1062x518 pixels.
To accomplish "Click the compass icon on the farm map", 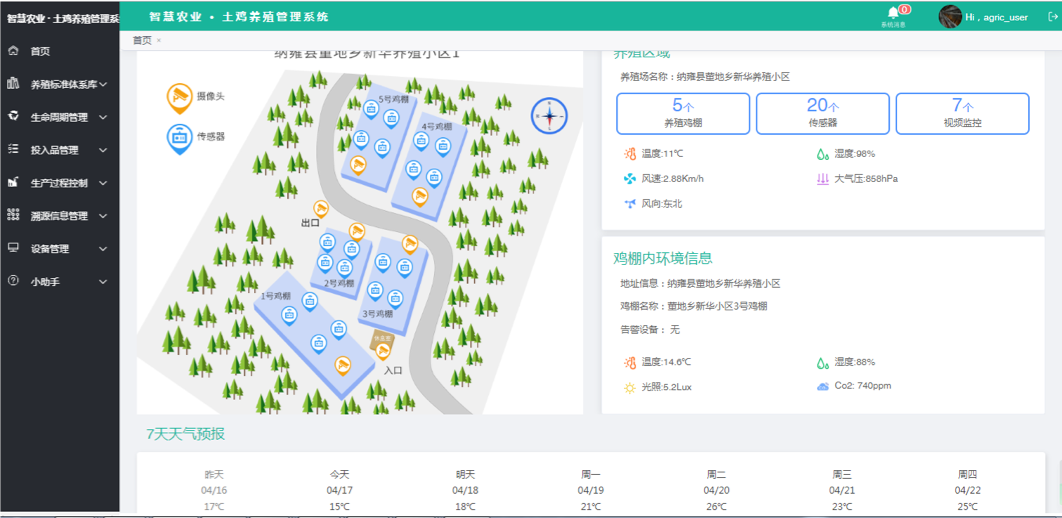I will pos(549,116).
